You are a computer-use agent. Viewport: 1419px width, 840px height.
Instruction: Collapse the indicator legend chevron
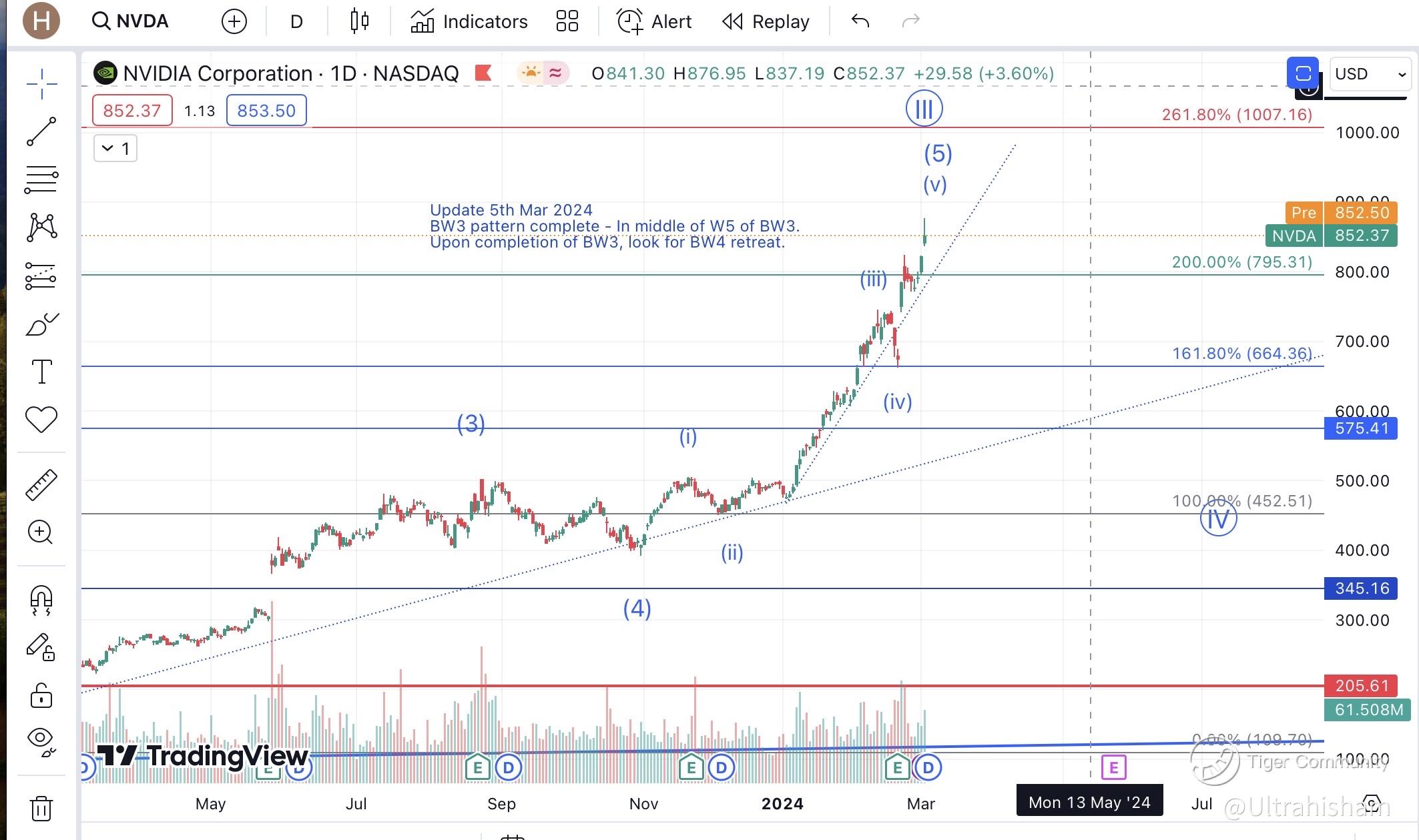107,148
